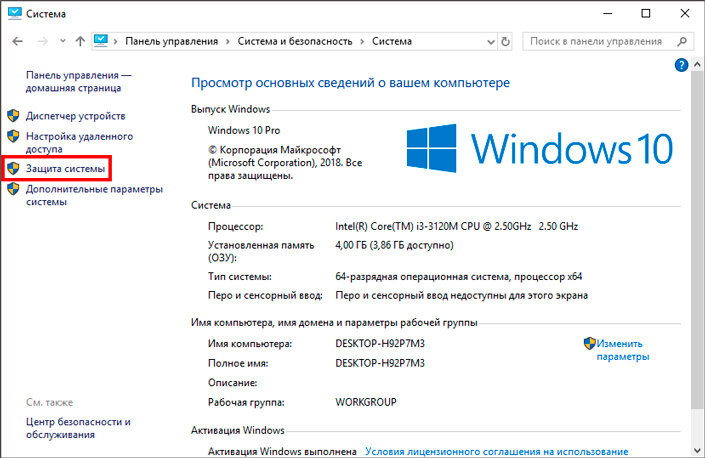The width and height of the screenshot is (705, 458).
Task: Click shield icon beside Настройка удаленного доступа
Action: tap(13, 136)
